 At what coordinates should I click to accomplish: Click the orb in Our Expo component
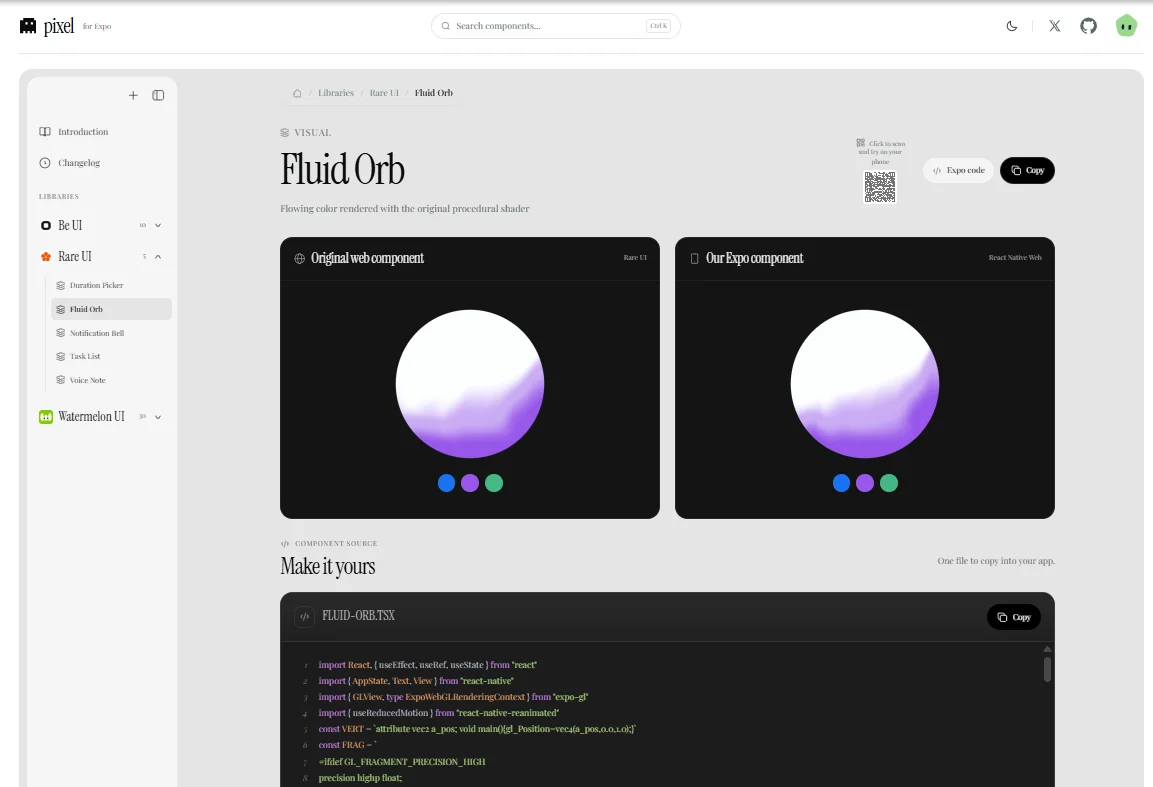coord(865,384)
